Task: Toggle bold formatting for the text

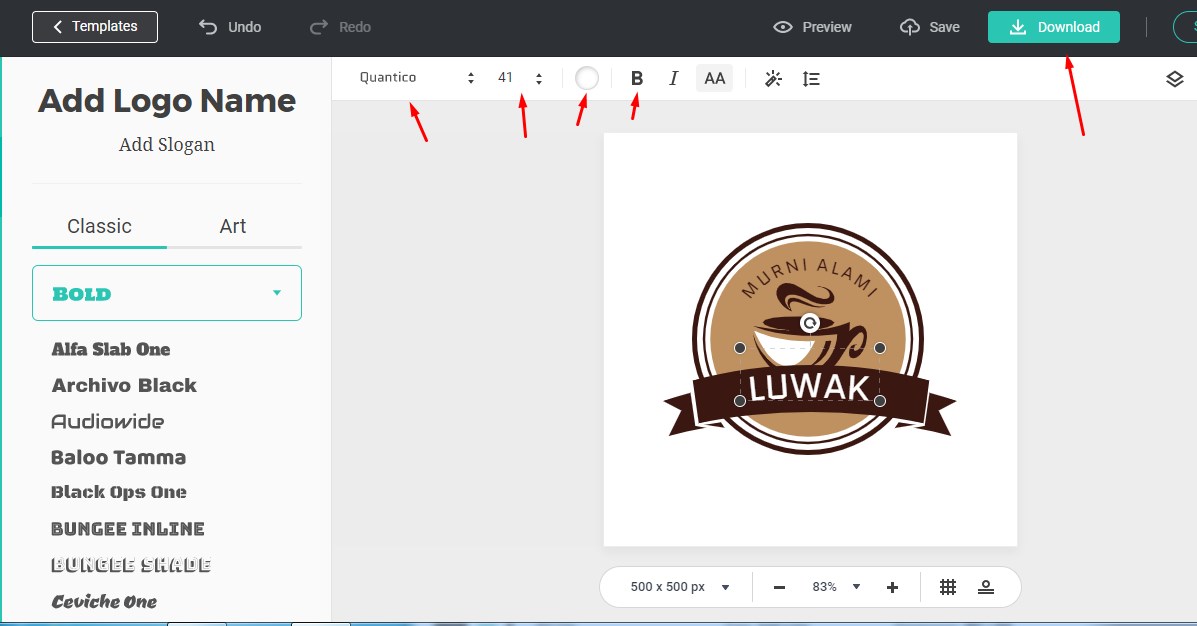Action: coord(636,77)
